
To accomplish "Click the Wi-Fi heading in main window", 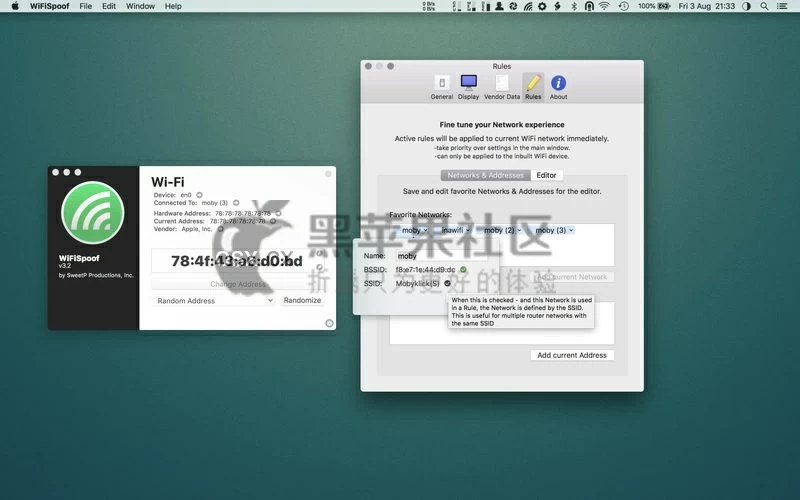I will click(x=168, y=182).
